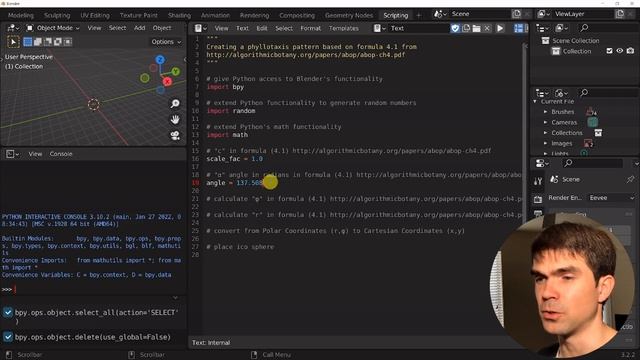Toggle the select_all entry checkmark in Info panel
Viewport: 640px width, 360px height.
8,313
